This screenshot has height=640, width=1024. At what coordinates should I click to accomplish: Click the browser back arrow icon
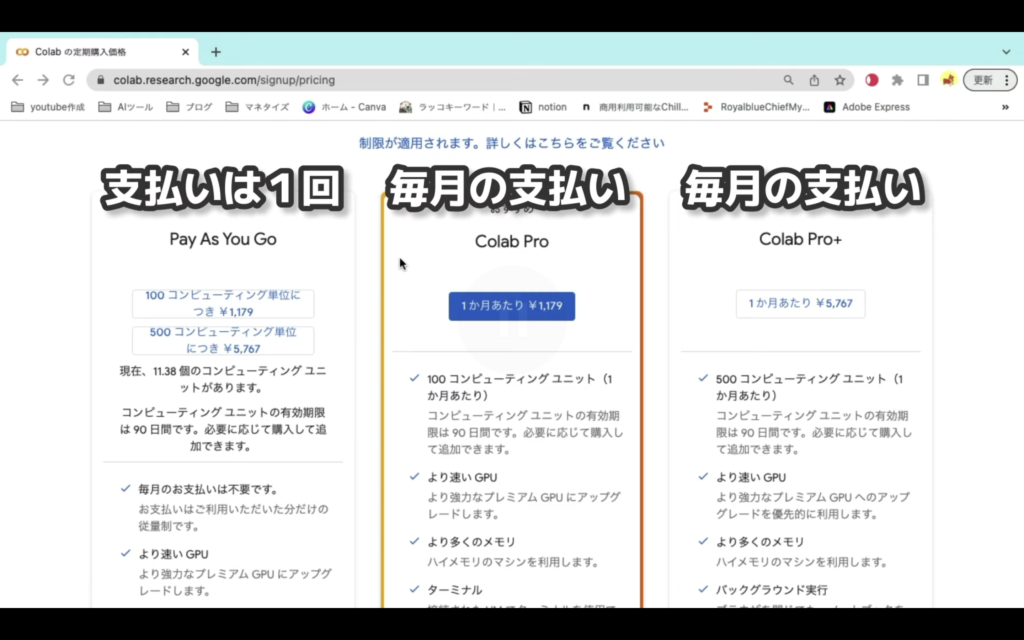tap(17, 80)
